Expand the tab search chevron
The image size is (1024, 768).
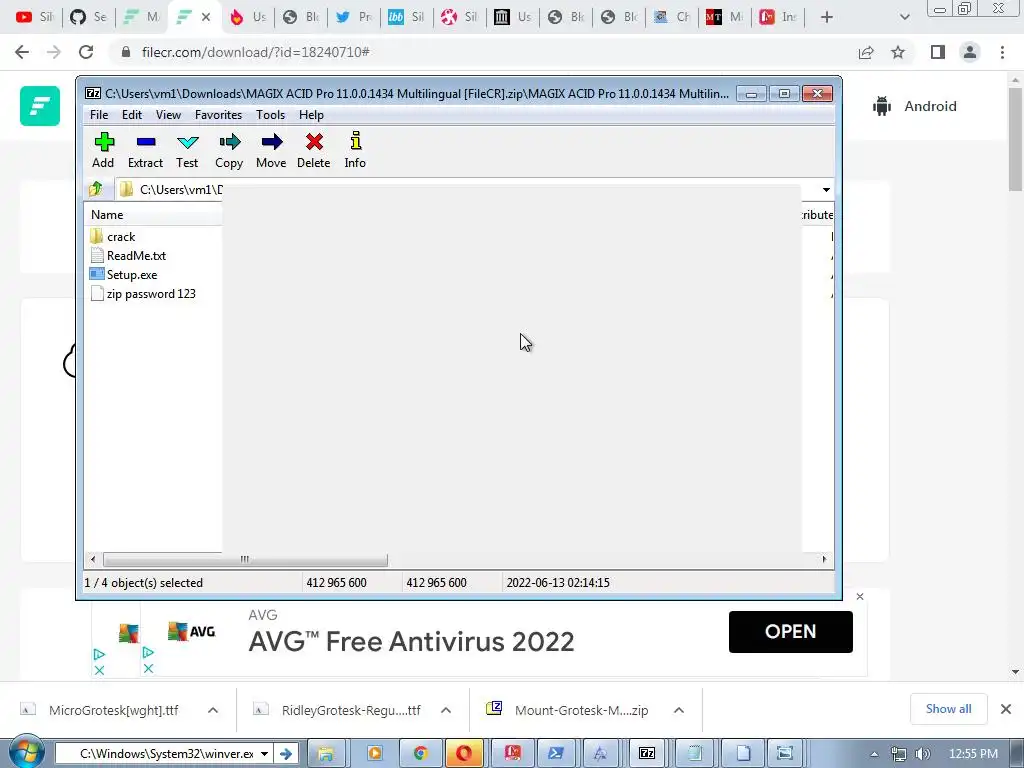[904, 17]
